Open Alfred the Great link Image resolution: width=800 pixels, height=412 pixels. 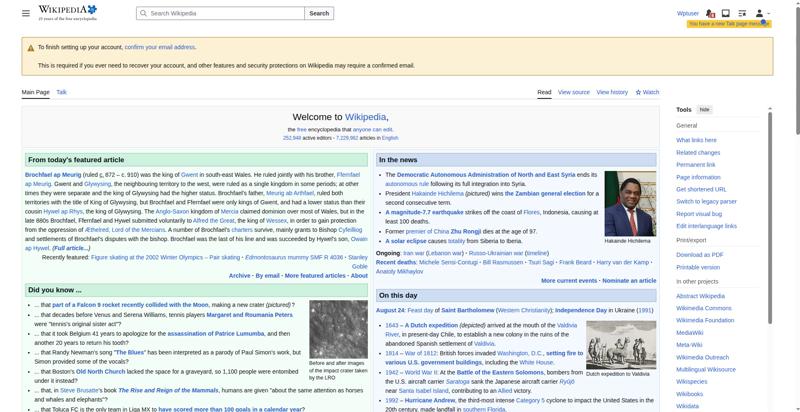213,221
